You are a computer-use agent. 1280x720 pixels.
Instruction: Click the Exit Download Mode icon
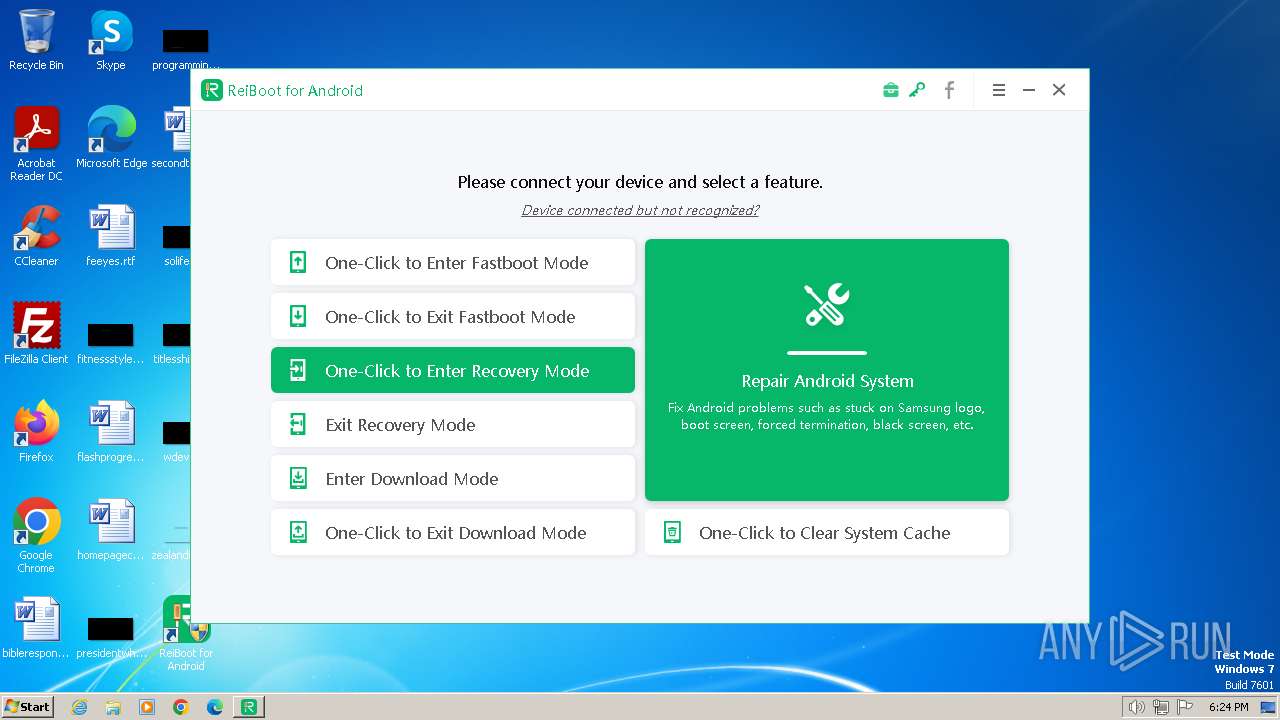(298, 532)
